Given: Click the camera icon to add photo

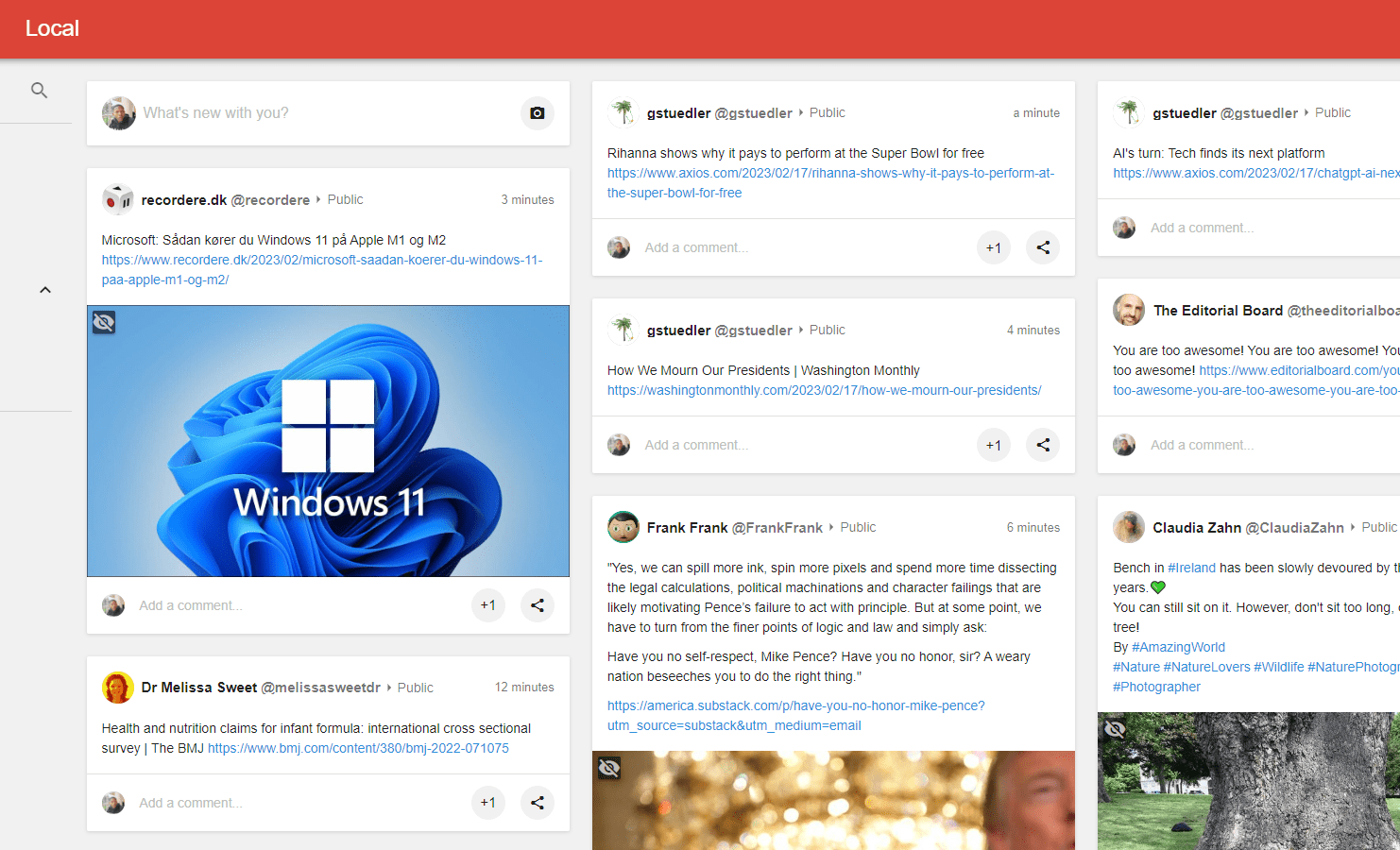Looking at the screenshot, I should click(537, 113).
